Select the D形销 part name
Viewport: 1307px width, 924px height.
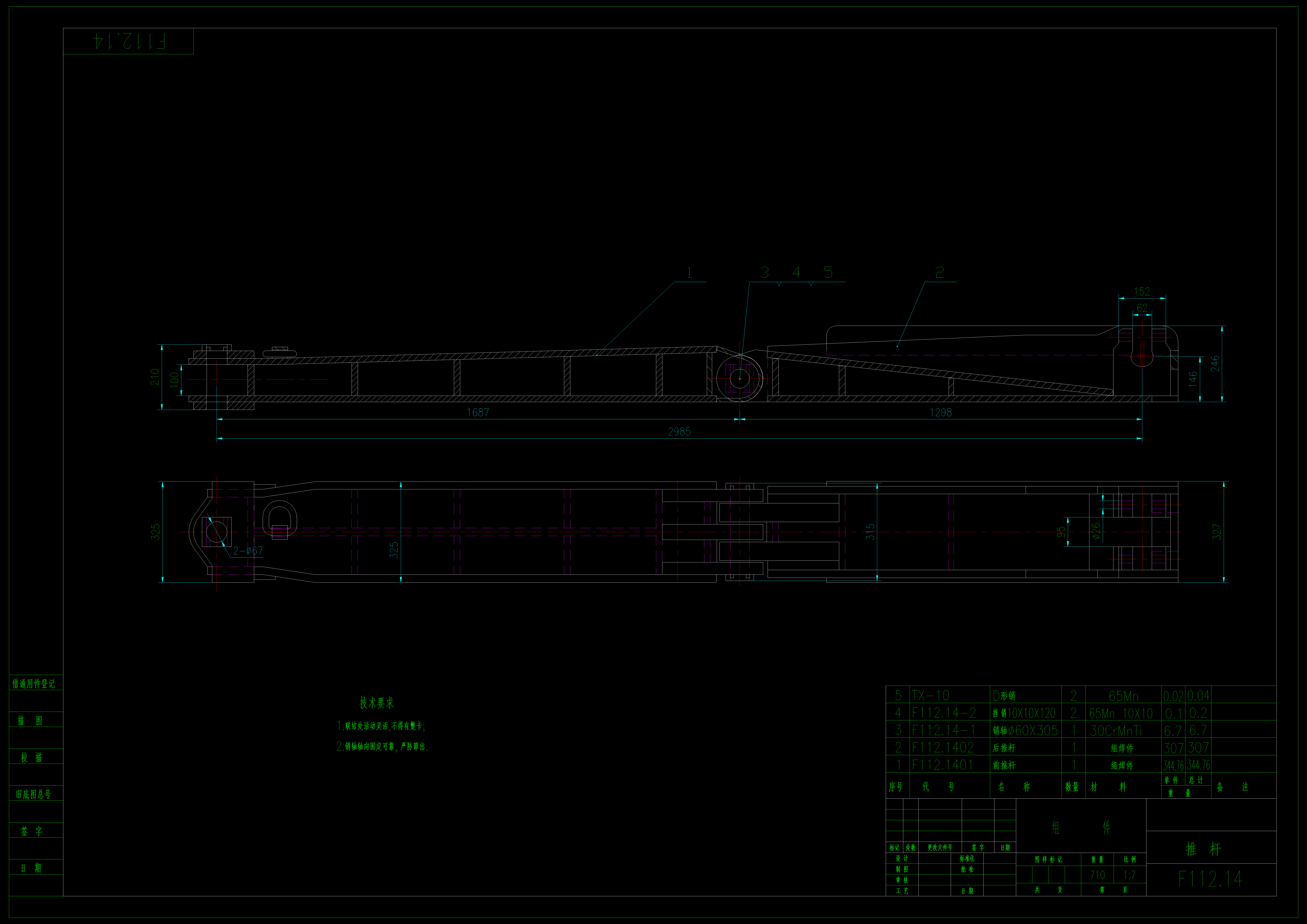(x=1004, y=696)
